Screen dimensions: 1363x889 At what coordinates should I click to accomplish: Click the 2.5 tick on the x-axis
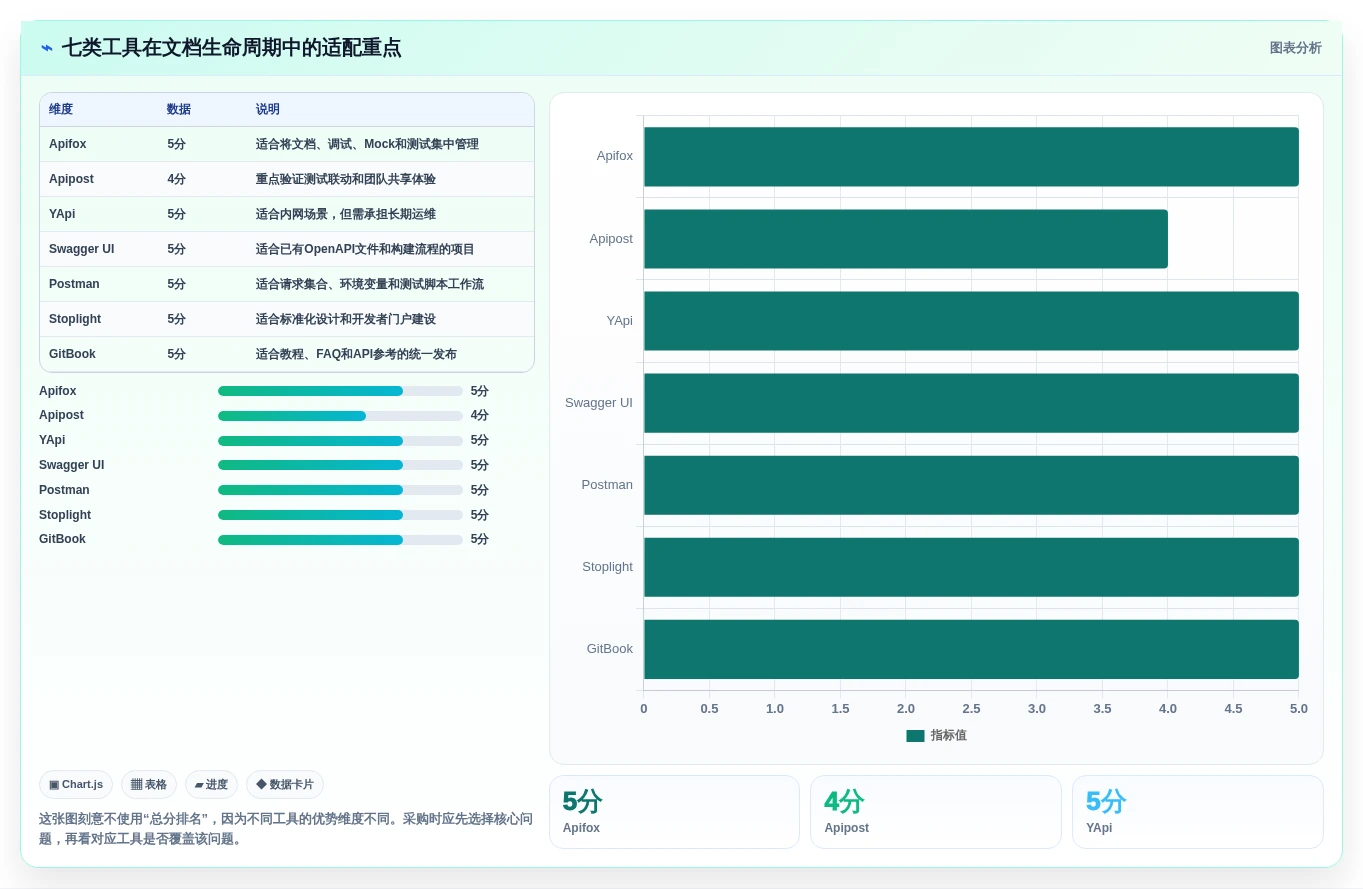[971, 709]
